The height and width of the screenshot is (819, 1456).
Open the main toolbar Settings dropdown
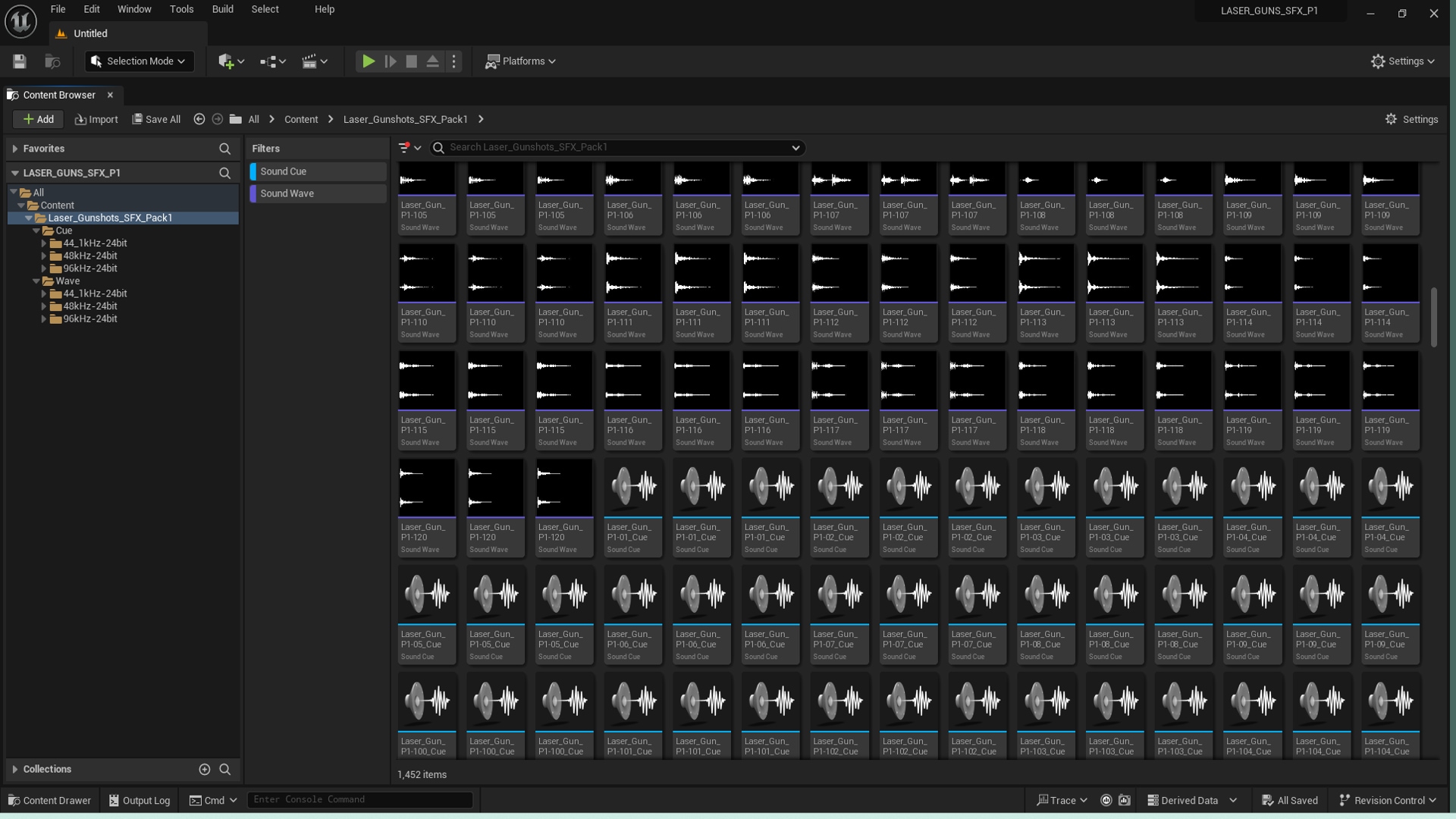[x=1403, y=61]
